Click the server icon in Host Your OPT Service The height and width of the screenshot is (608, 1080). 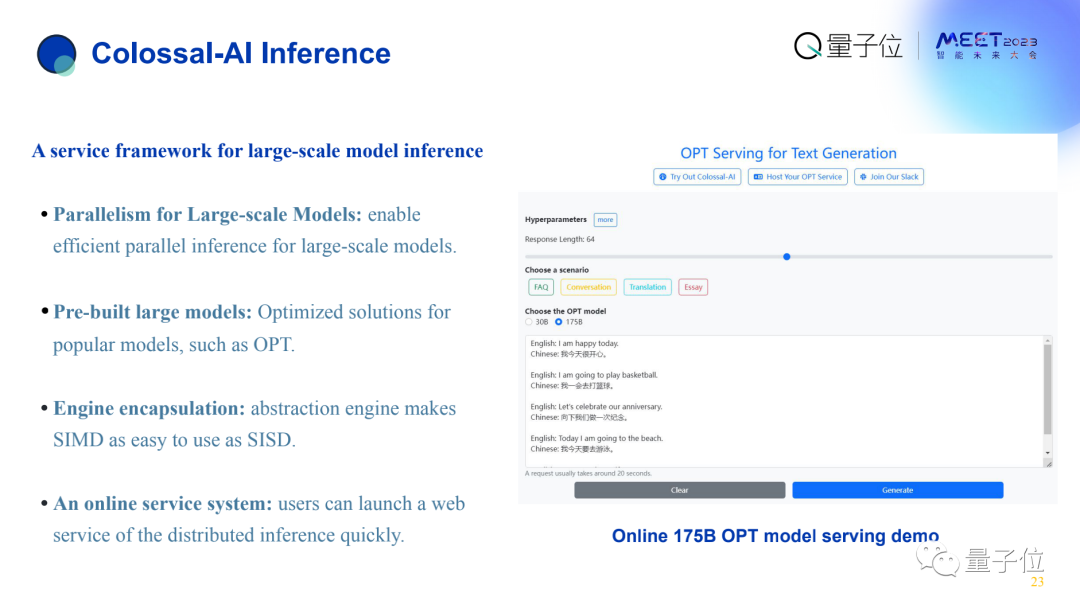click(758, 177)
